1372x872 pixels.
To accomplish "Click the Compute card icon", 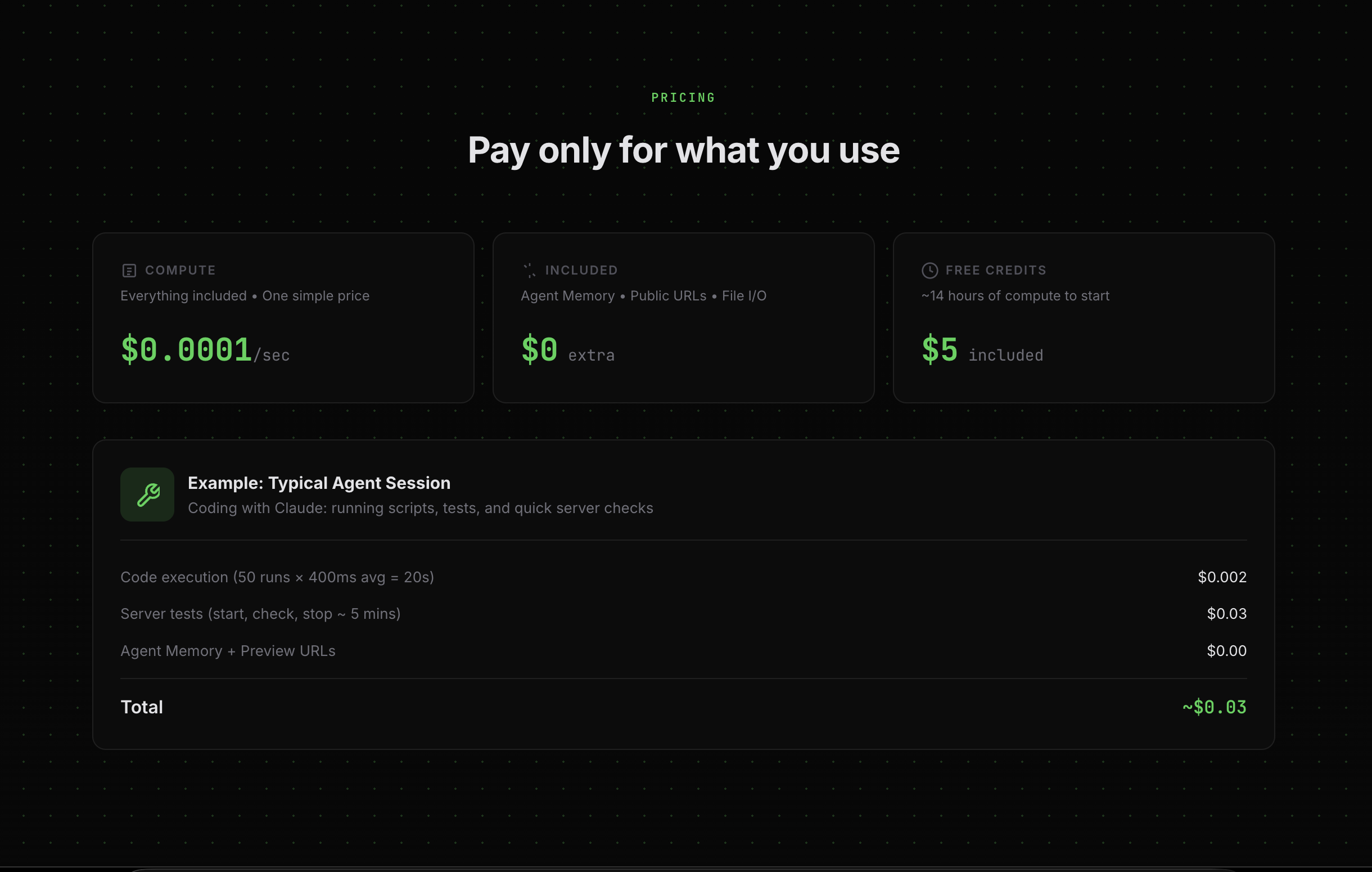I will pyautogui.click(x=129, y=271).
